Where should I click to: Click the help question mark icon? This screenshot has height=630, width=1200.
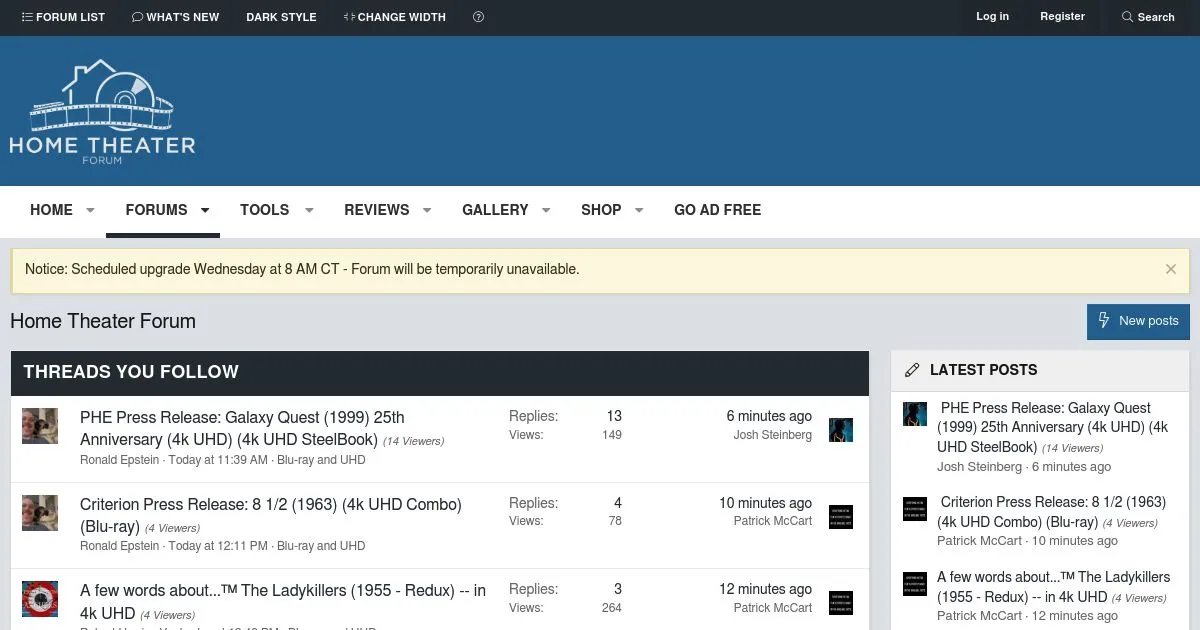(x=478, y=17)
